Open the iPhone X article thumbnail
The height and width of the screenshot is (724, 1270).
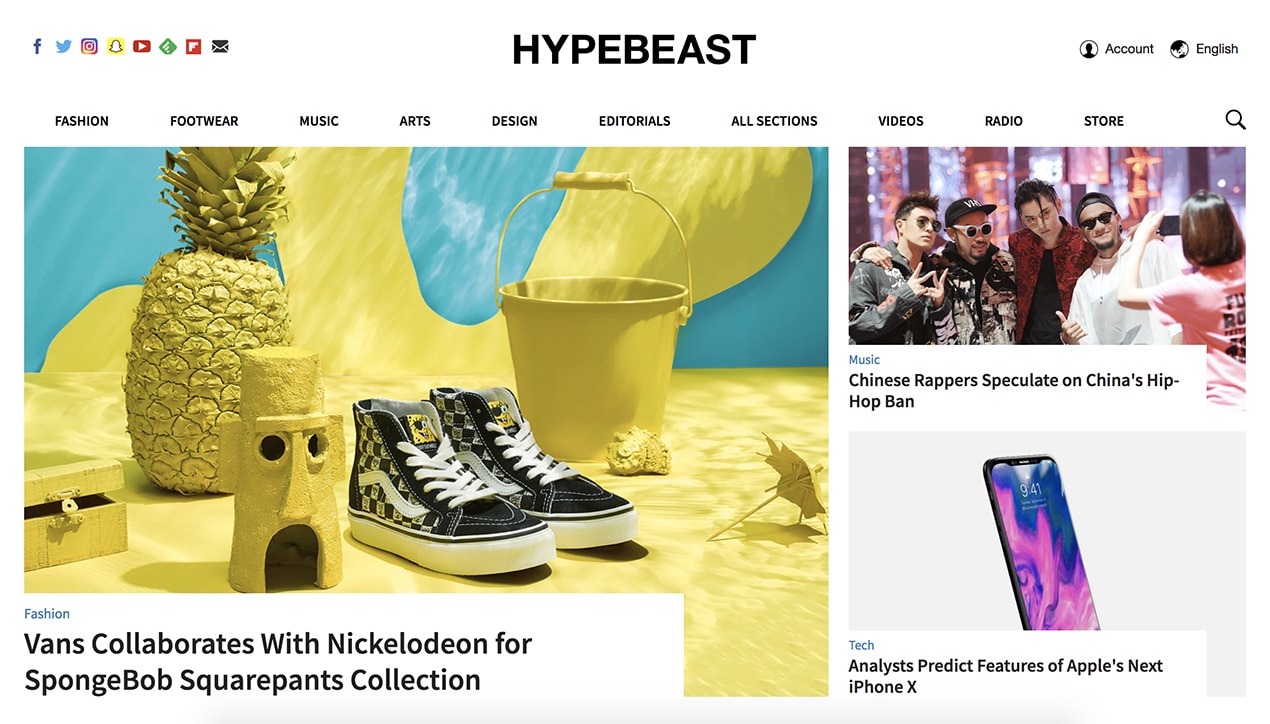(1047, 531)
